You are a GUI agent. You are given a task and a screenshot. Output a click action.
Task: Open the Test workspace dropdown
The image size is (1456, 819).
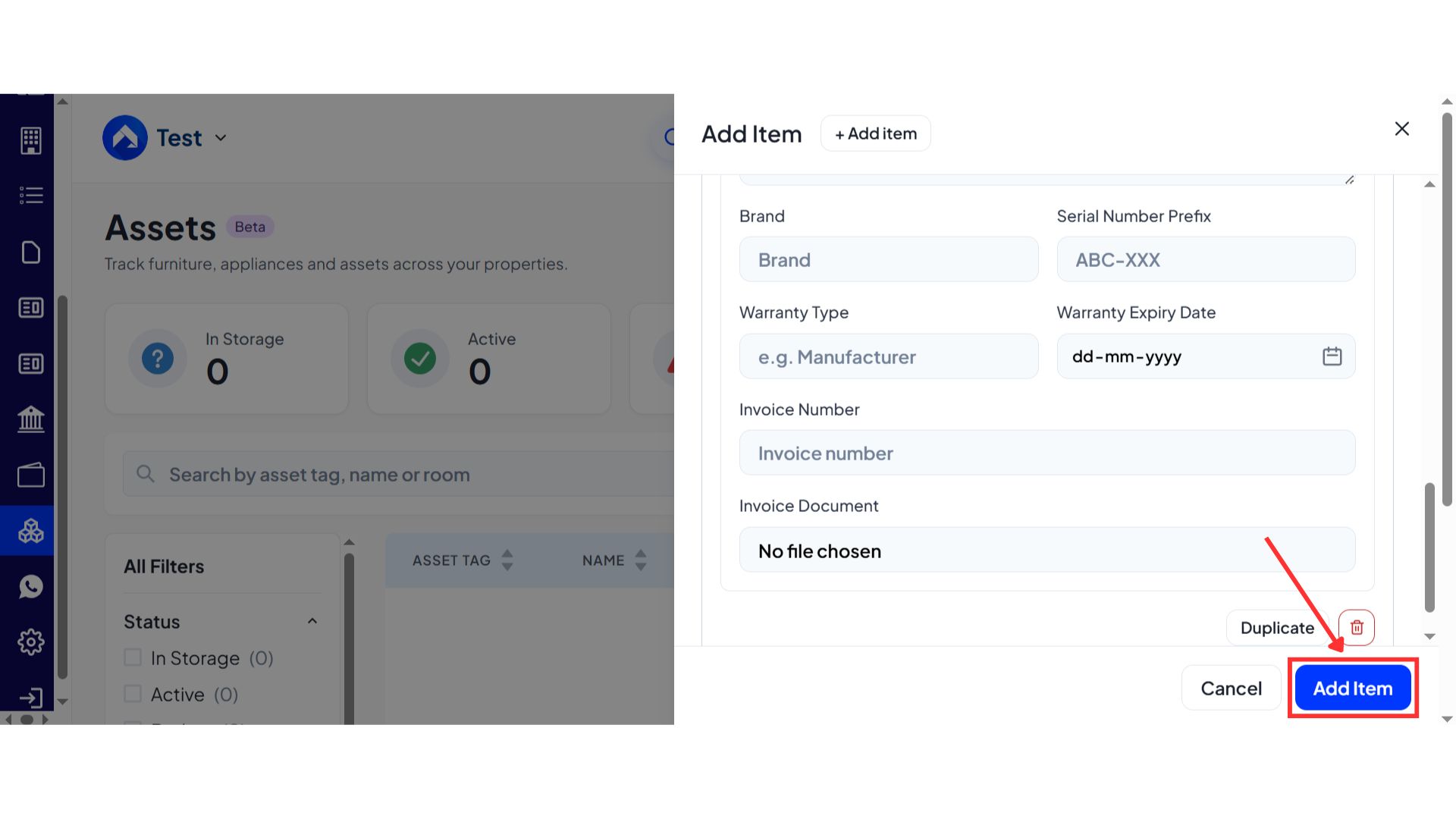221,138
